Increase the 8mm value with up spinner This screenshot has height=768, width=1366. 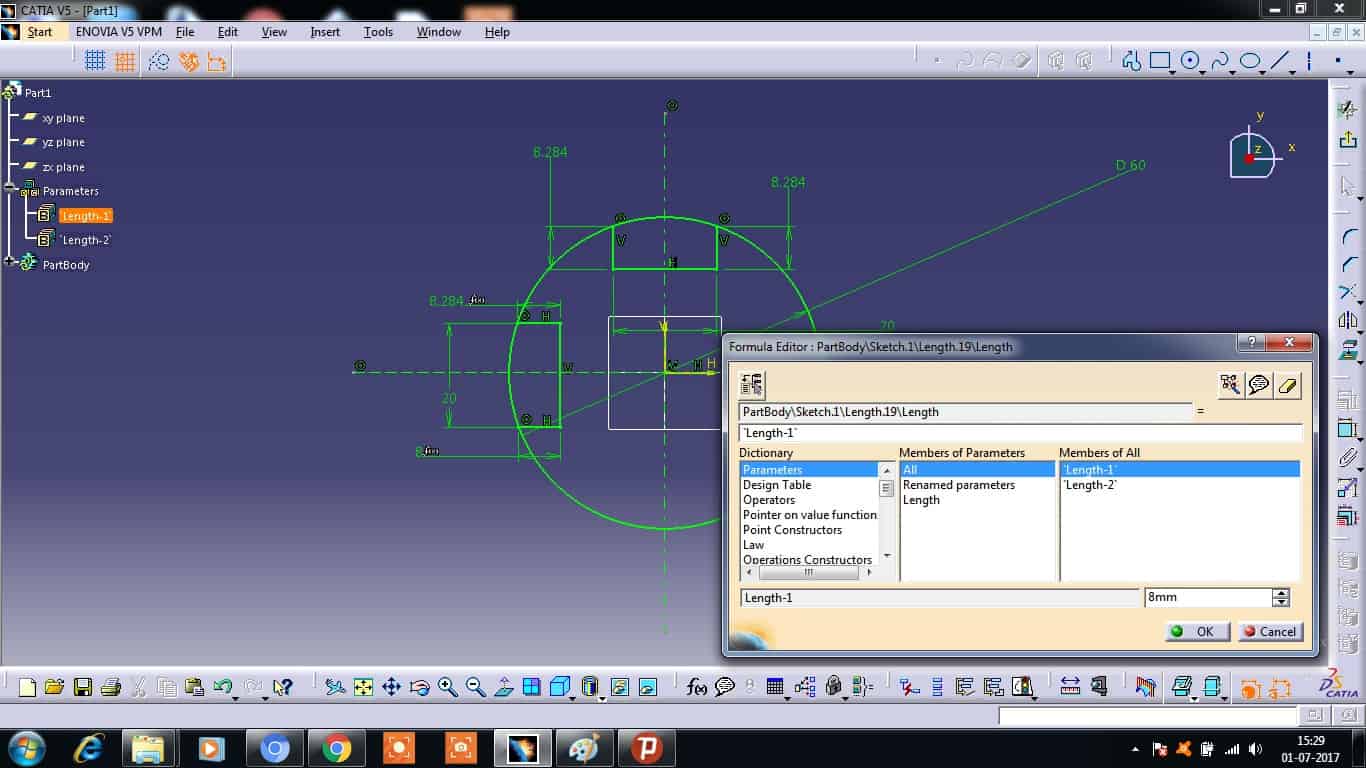click(1281, 593)
